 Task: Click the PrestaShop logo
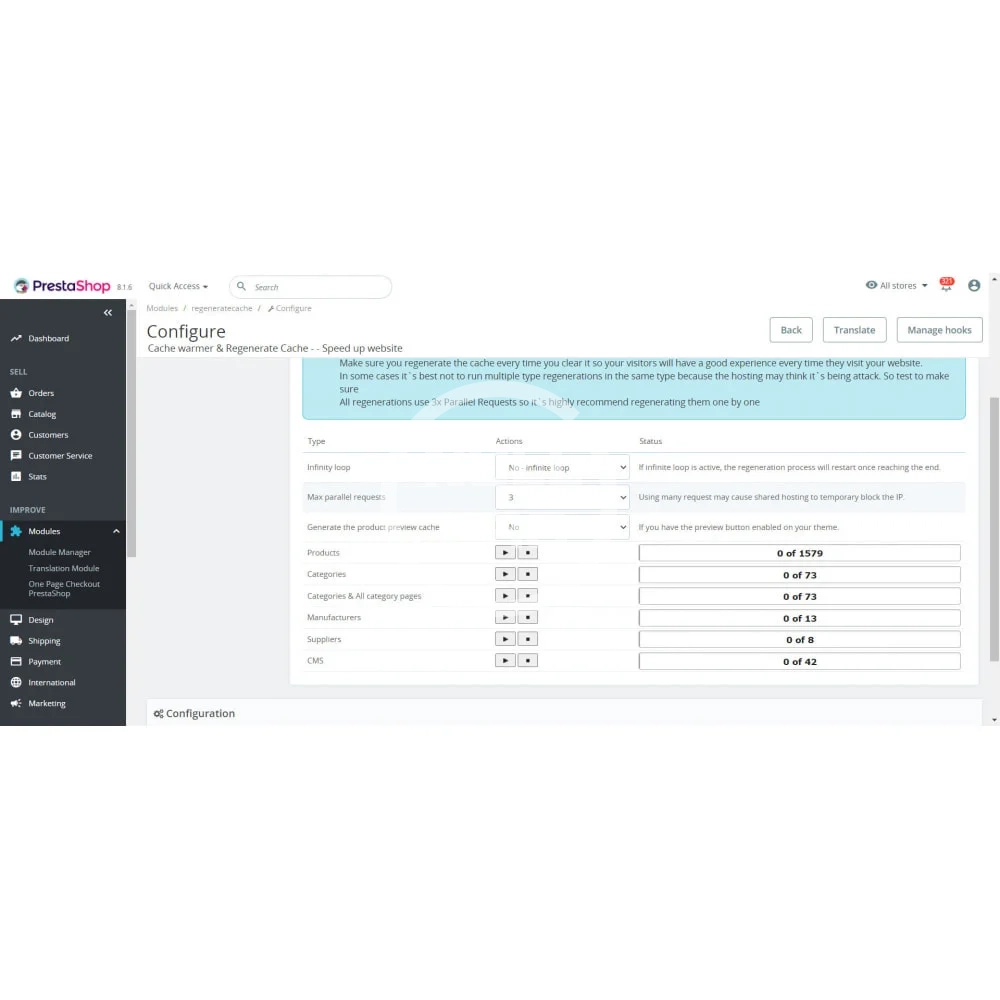point(62,286)
